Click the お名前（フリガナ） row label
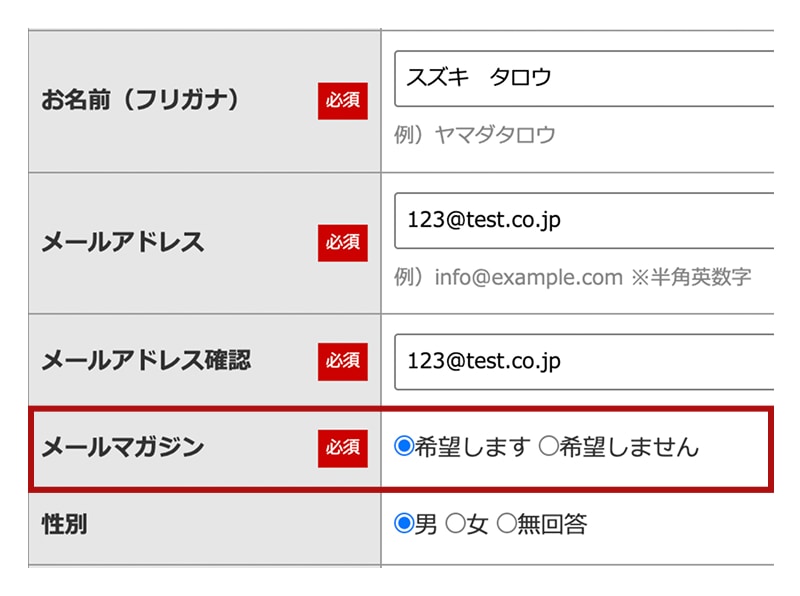The width and height of the screenshot is (800, 596). coord(140,101)
